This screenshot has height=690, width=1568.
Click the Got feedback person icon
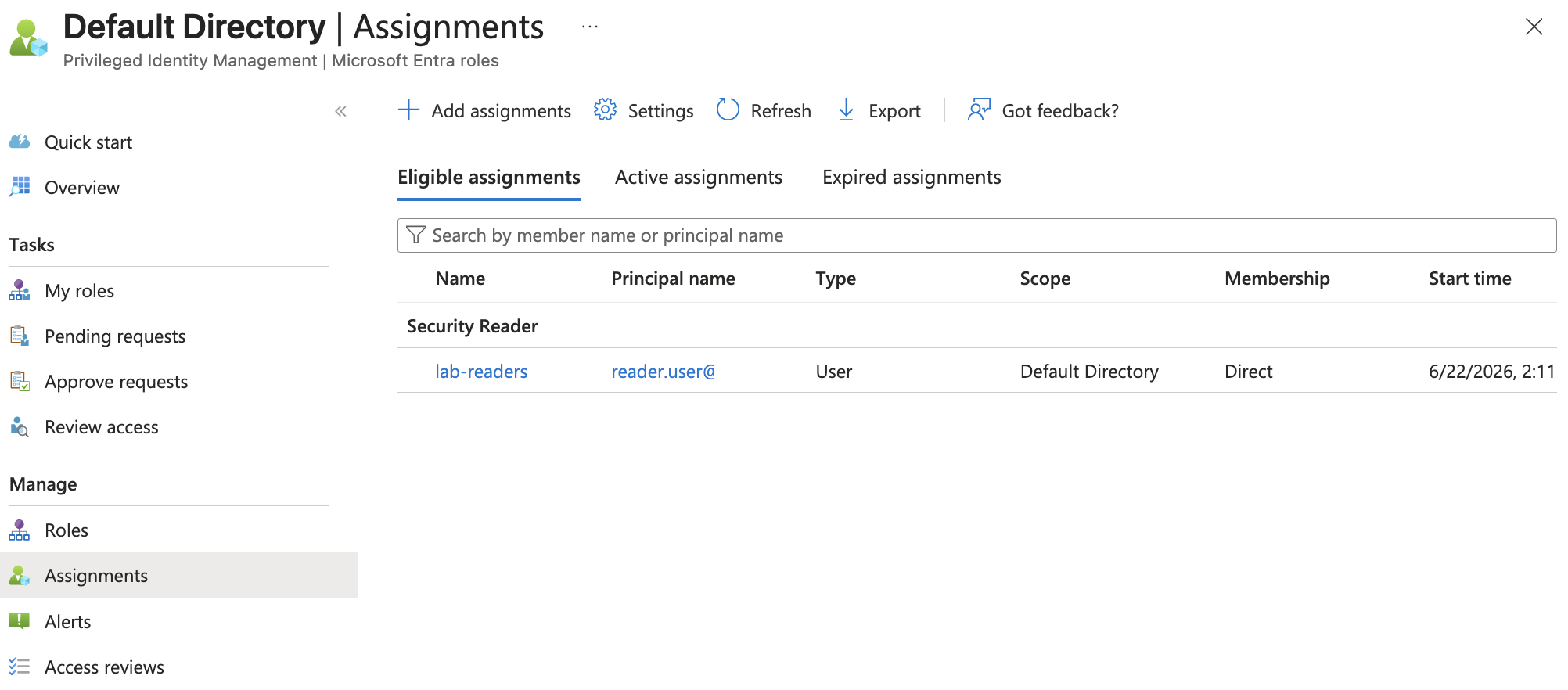pyautogui.click(x=979, y=110)
